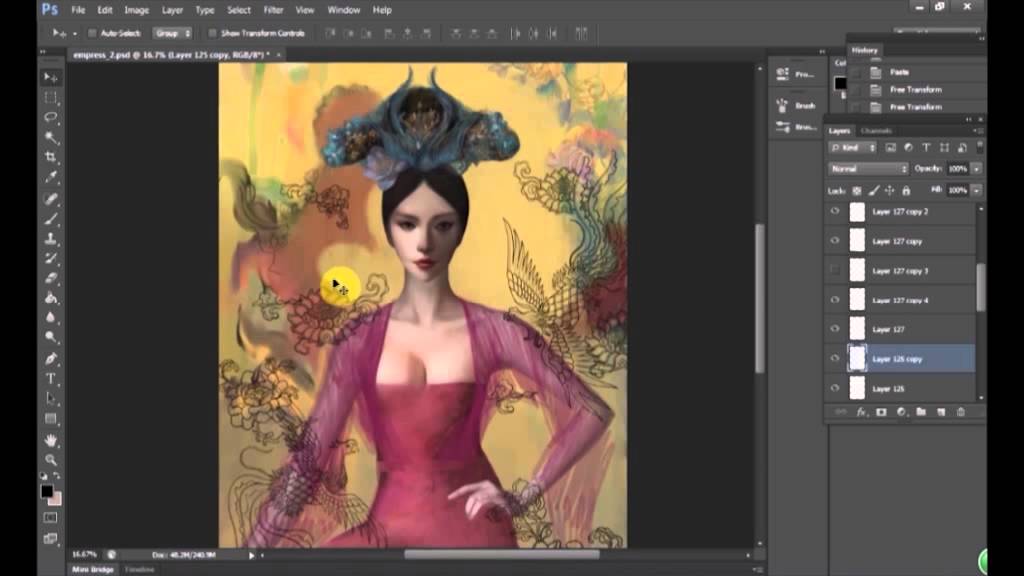
Task: Change screen mode icon
Action: (x=50, y=539)
